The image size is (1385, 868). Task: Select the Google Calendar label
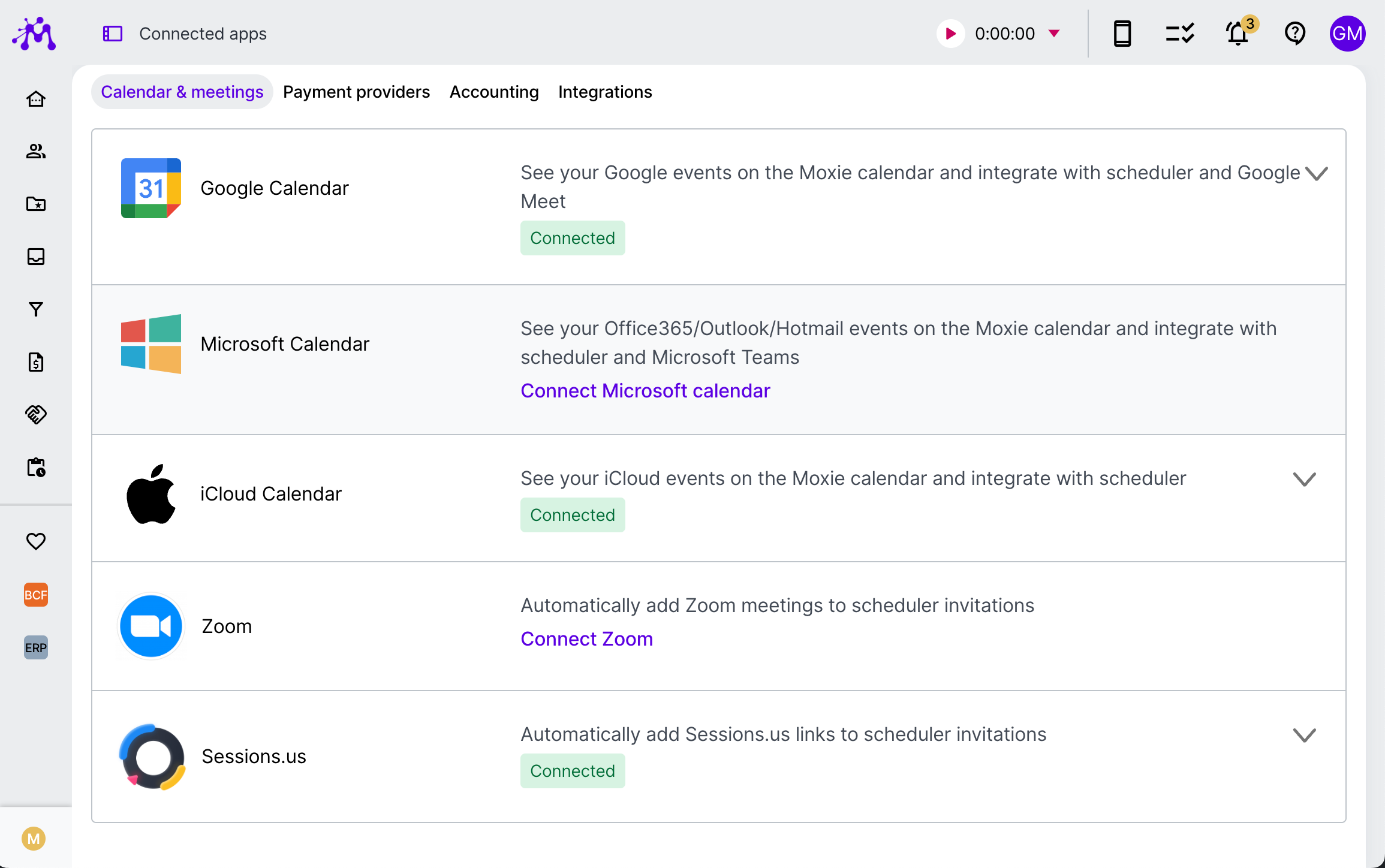[275, 188]
